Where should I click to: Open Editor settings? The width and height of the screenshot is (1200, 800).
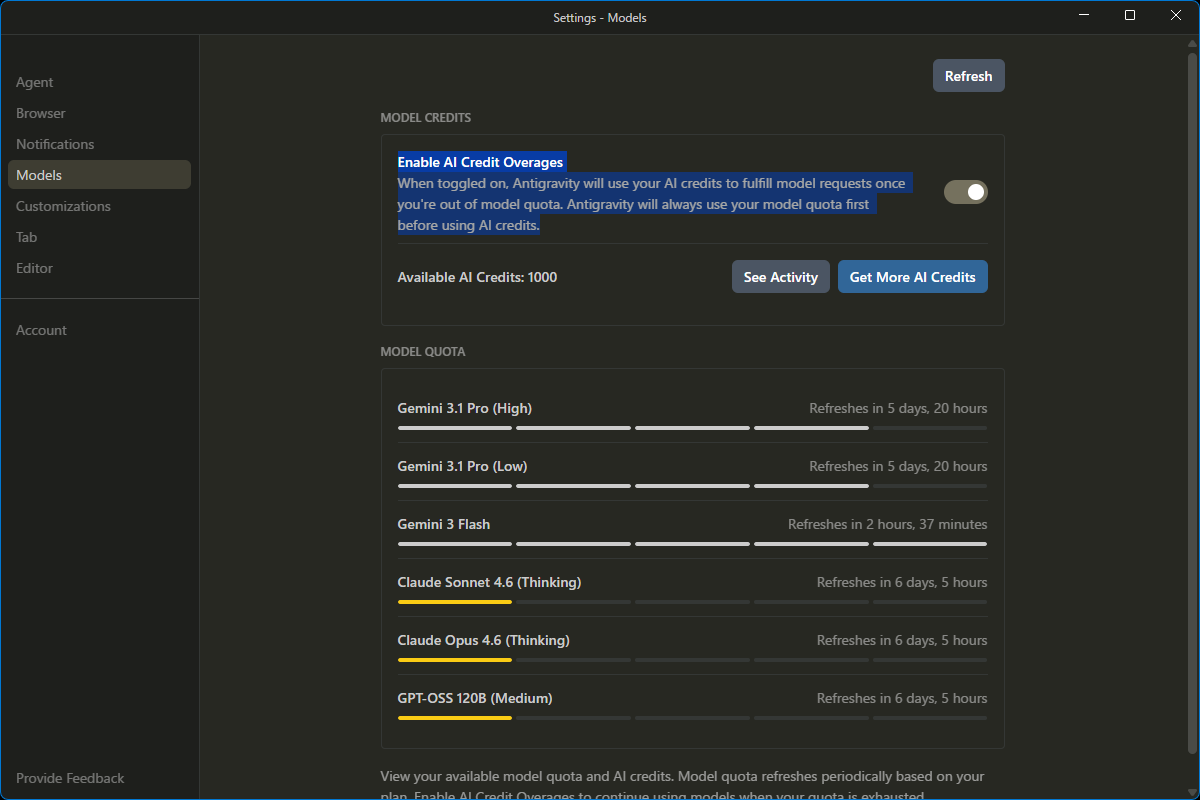34,268
